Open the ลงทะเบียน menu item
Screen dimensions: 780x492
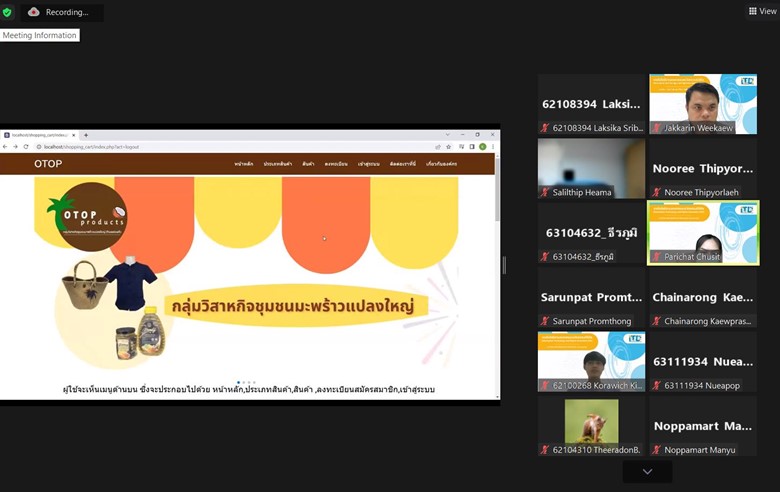[x=336, y=164]
